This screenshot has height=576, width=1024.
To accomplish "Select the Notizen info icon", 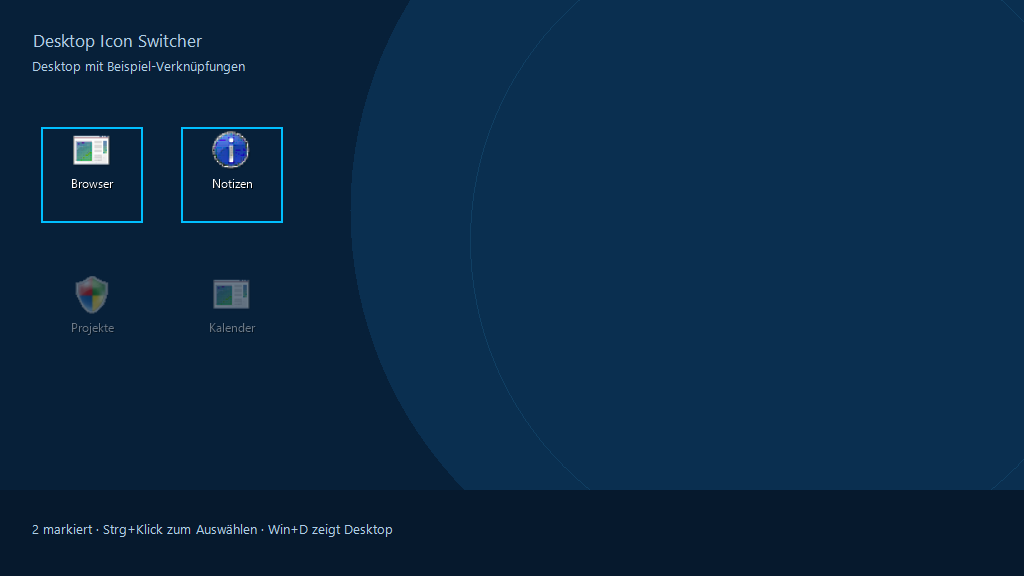I will point(231,150).
